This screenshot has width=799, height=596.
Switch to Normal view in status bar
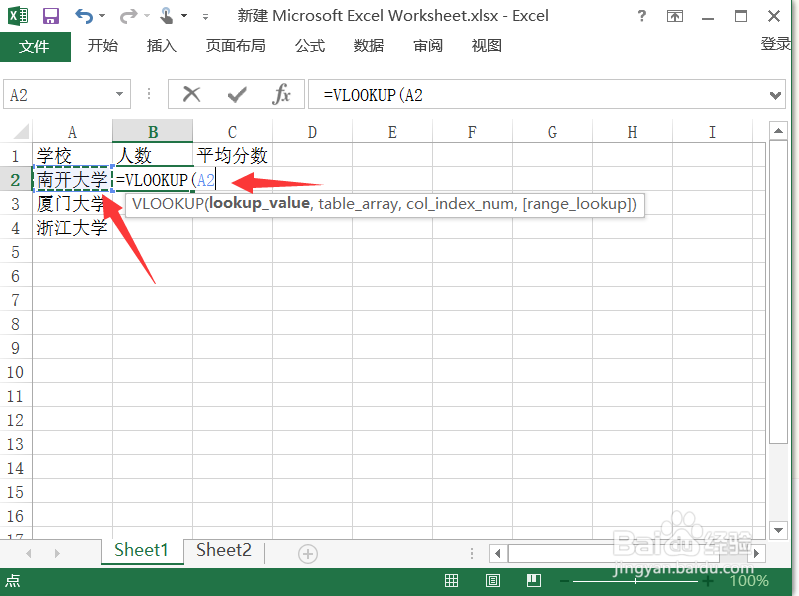451,581
